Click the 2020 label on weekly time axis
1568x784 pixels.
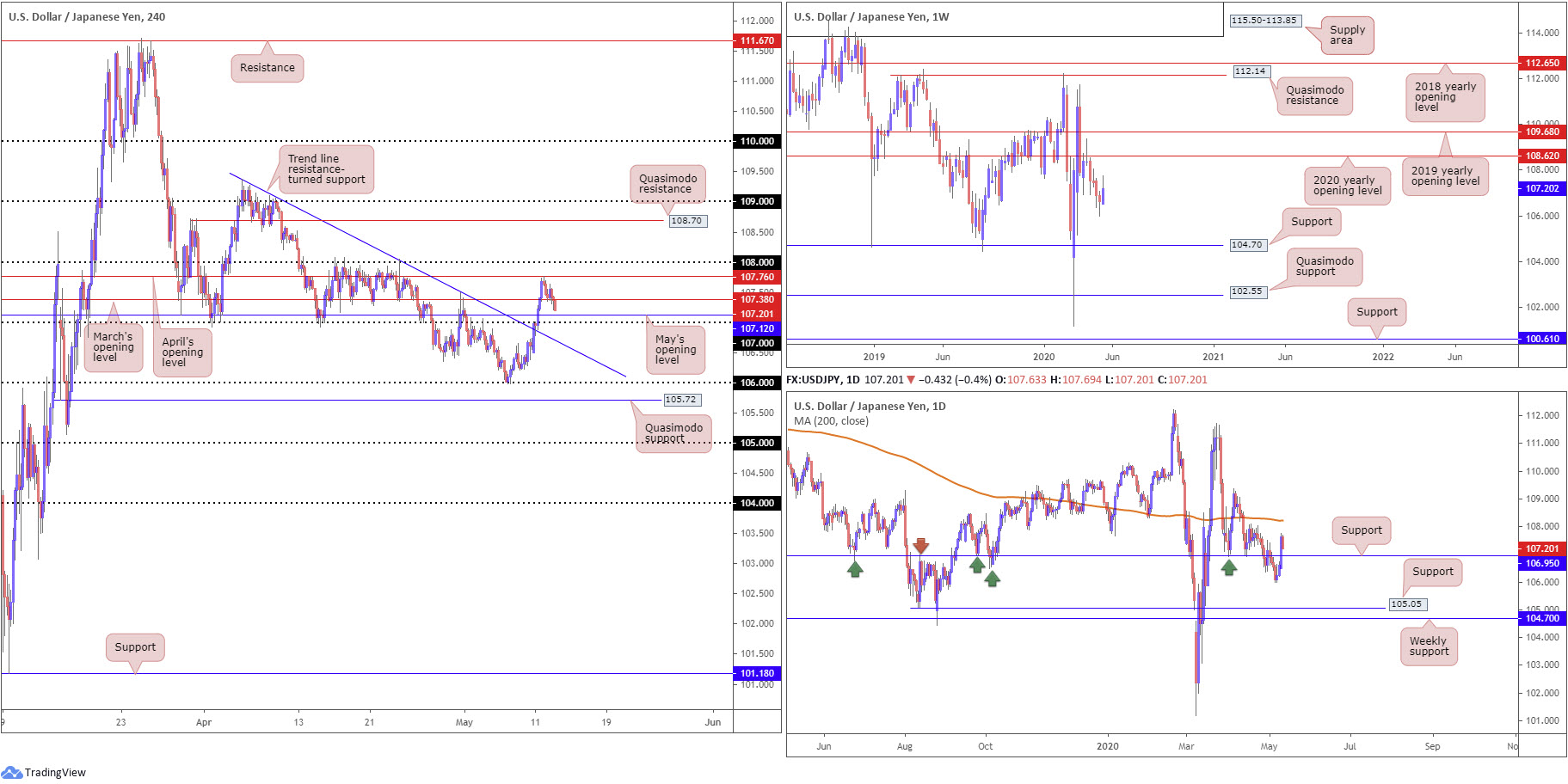[x=1043, y=357]
